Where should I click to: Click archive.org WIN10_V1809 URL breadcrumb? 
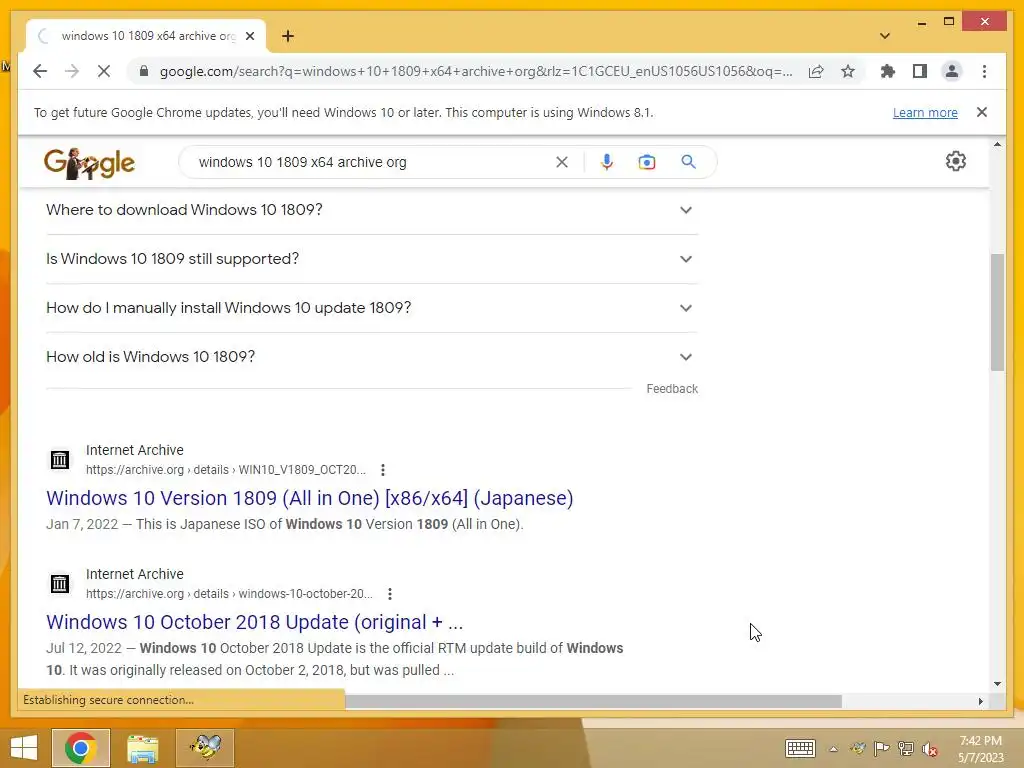(226, 470)
